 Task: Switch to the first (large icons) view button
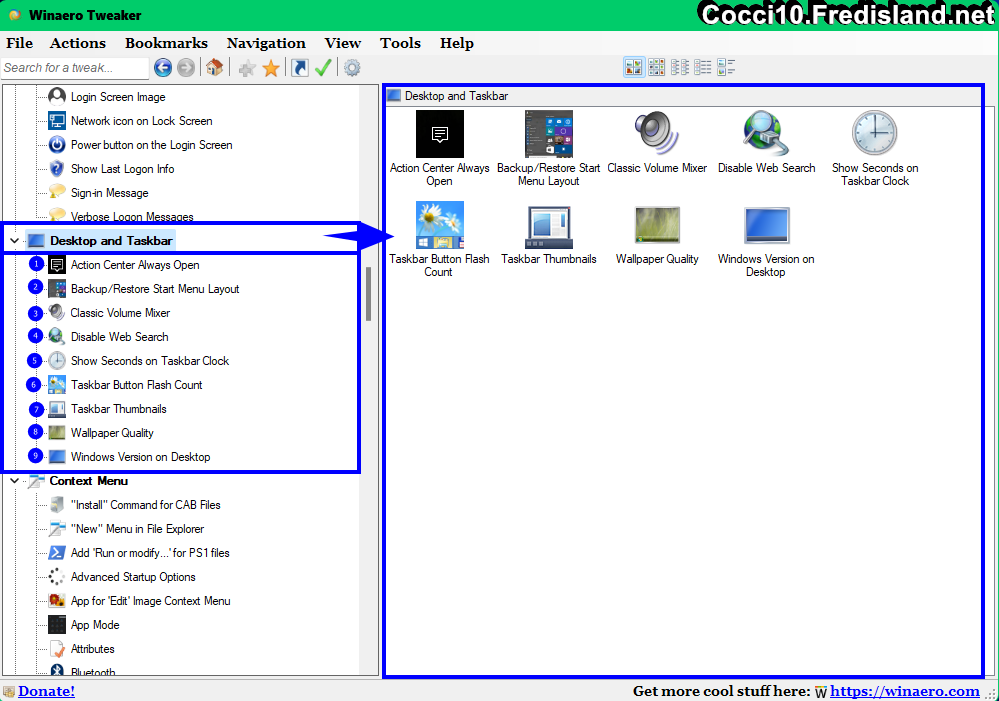[634, 67]
